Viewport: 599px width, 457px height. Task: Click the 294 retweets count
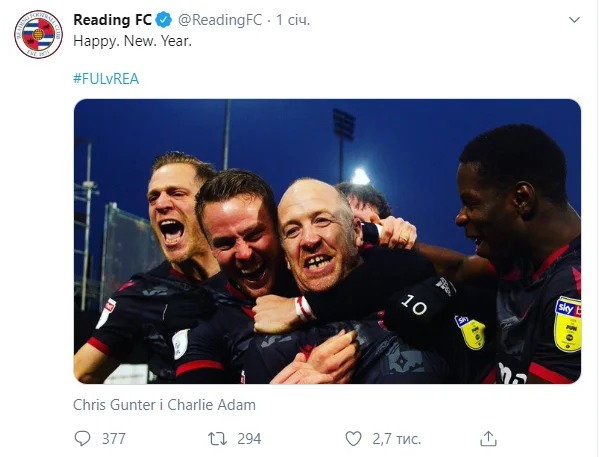pos(249,439)
